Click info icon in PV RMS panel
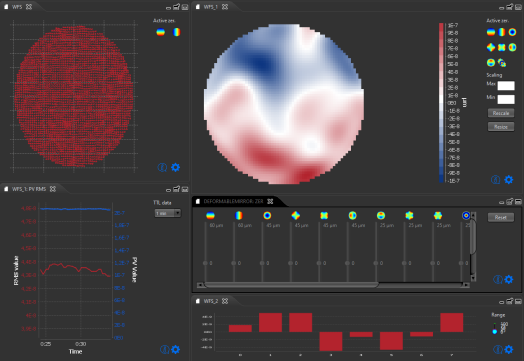Image resolution: width=524 pixels, height=361 pixels. coord(164,349)
